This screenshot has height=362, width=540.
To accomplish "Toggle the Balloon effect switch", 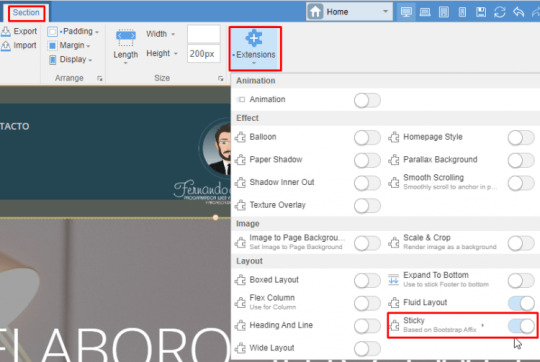I will [x=367, y=138].
